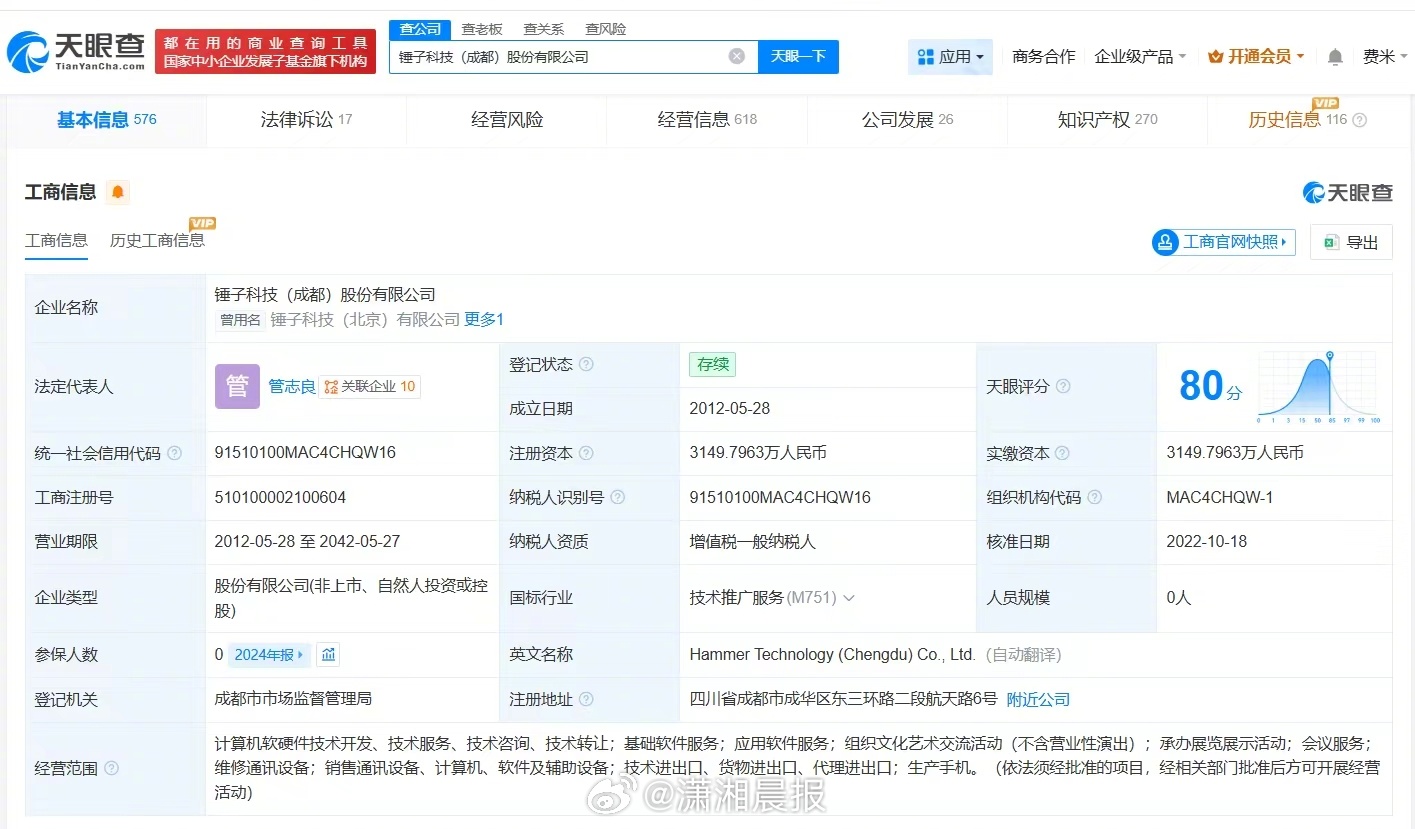Viewport: 1415px width, 829px height.
Task: Switch to the 法律诉讼 tab
Action: [x=306, y=120]
